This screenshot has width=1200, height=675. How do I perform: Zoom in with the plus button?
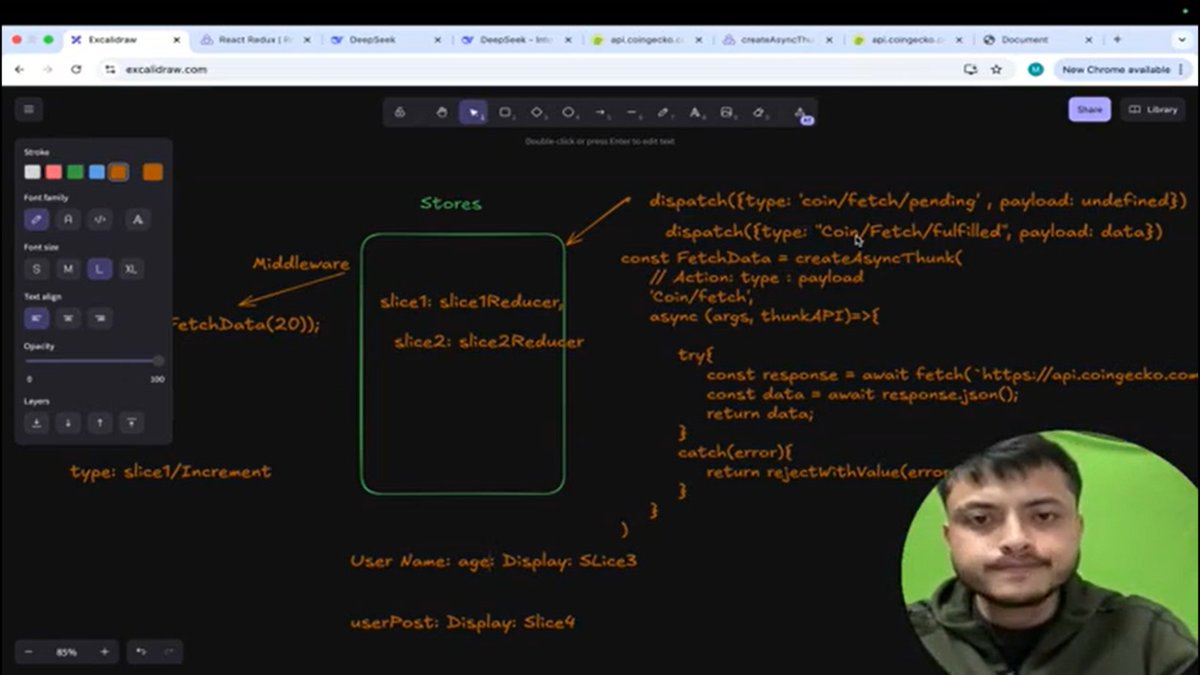click(104, 652)
